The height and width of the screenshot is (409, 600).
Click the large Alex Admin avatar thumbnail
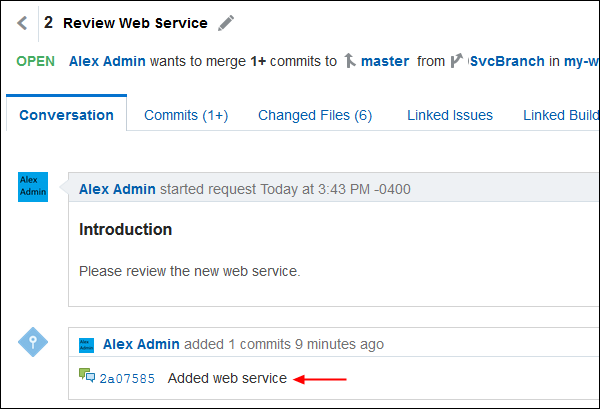point(33,187)
